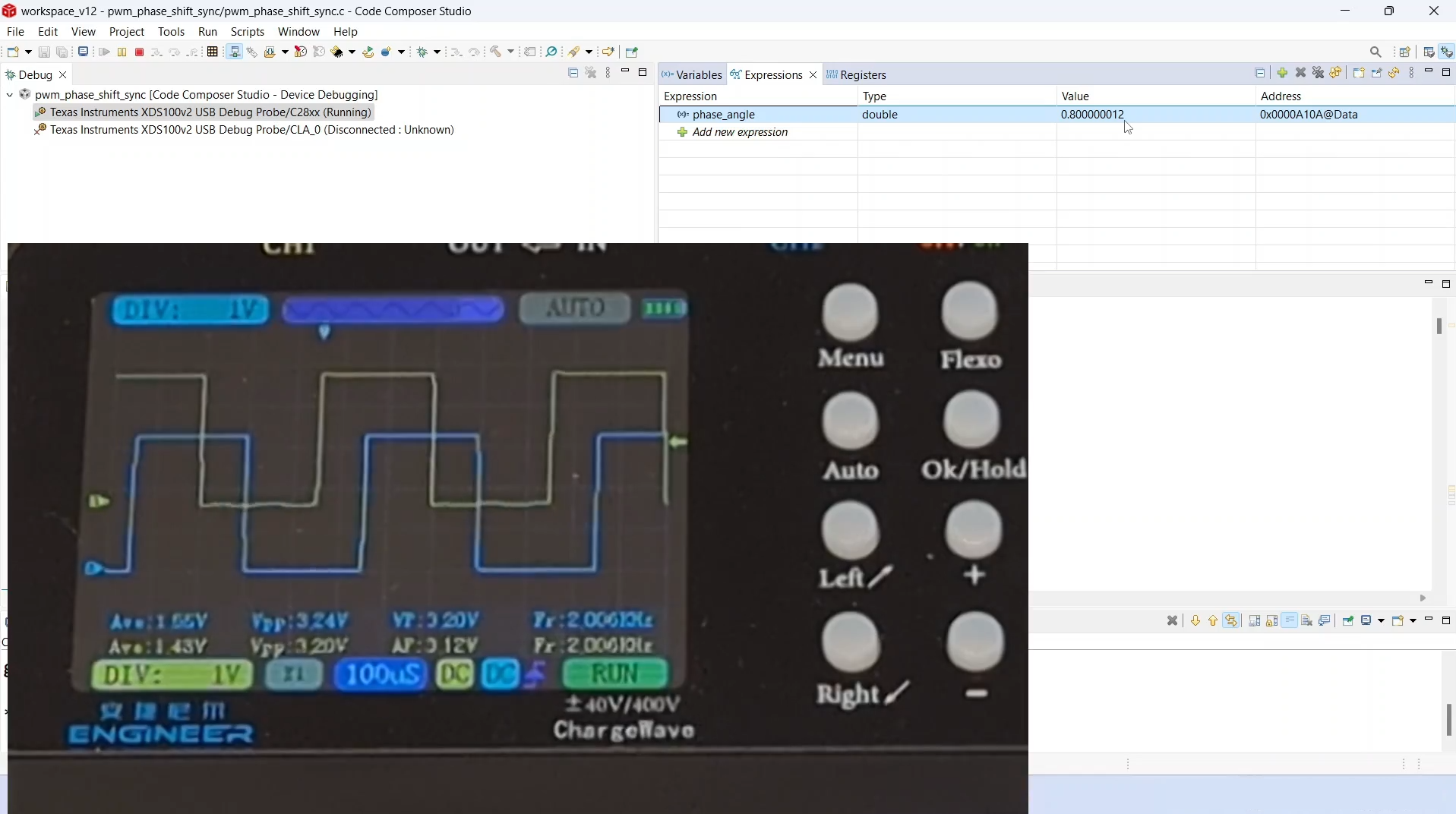The height and width of the screenshot is (814, 1456).
Task: Click Remove All Expressions double-X icon
Action: click(x=1319, y=73)
